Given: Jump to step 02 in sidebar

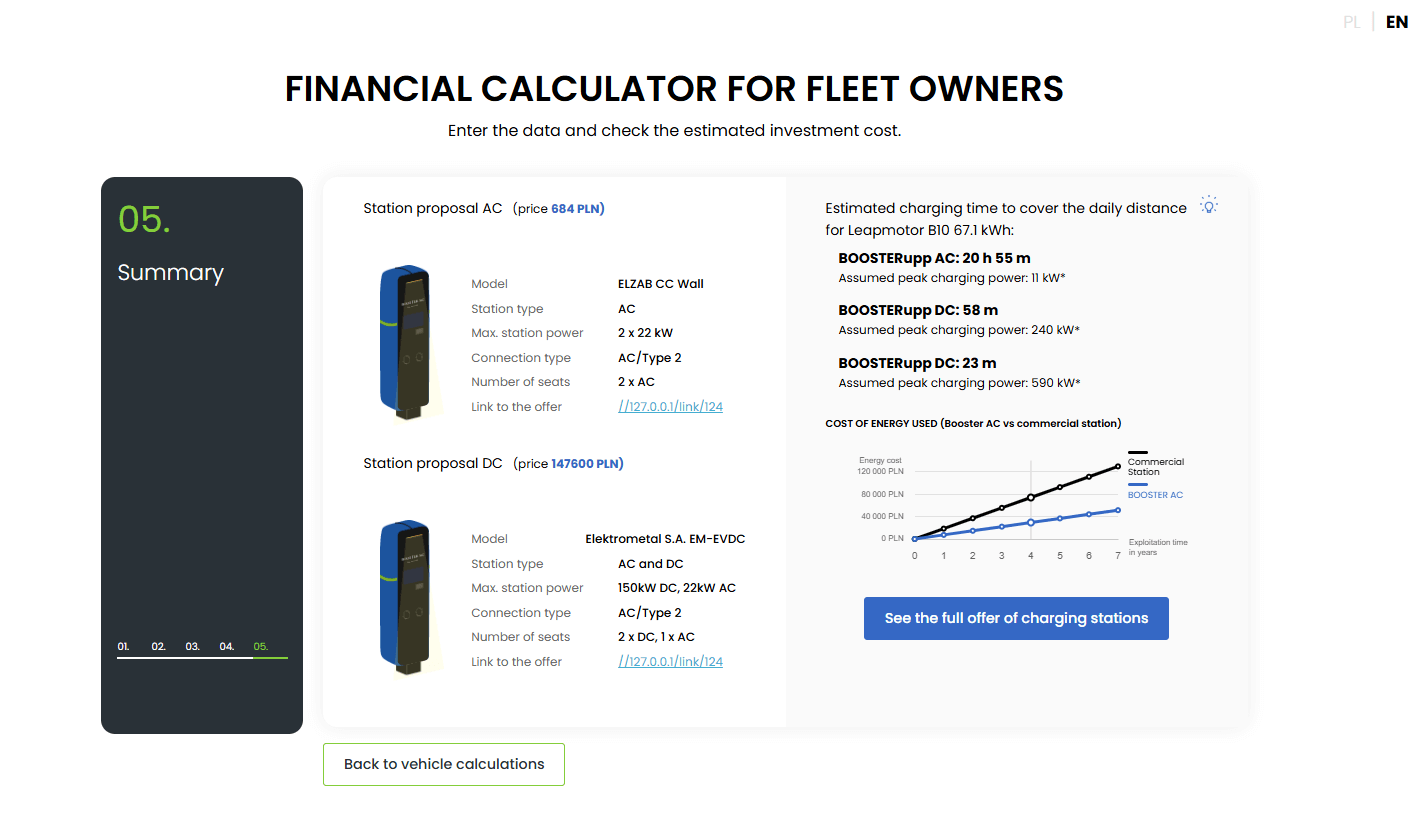Looking at the screenshot, I should [x=159, y=647].
